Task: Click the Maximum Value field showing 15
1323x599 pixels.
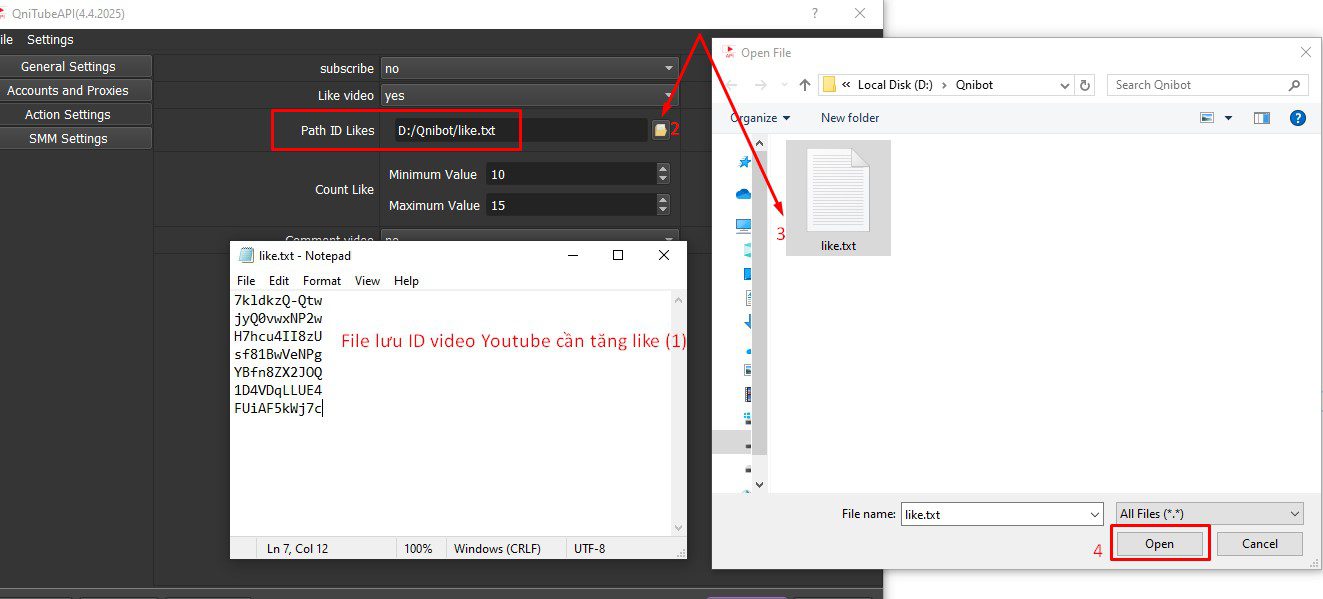Action: click(x=571, y=205)
